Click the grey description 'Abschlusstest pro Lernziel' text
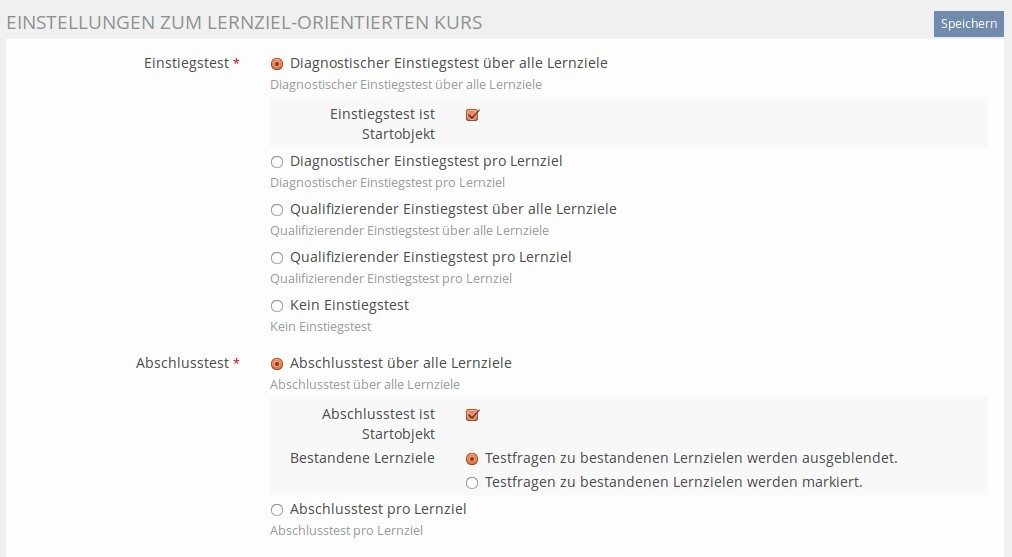The height and width of the screenshot is (557, 1012). click(346, 530)
